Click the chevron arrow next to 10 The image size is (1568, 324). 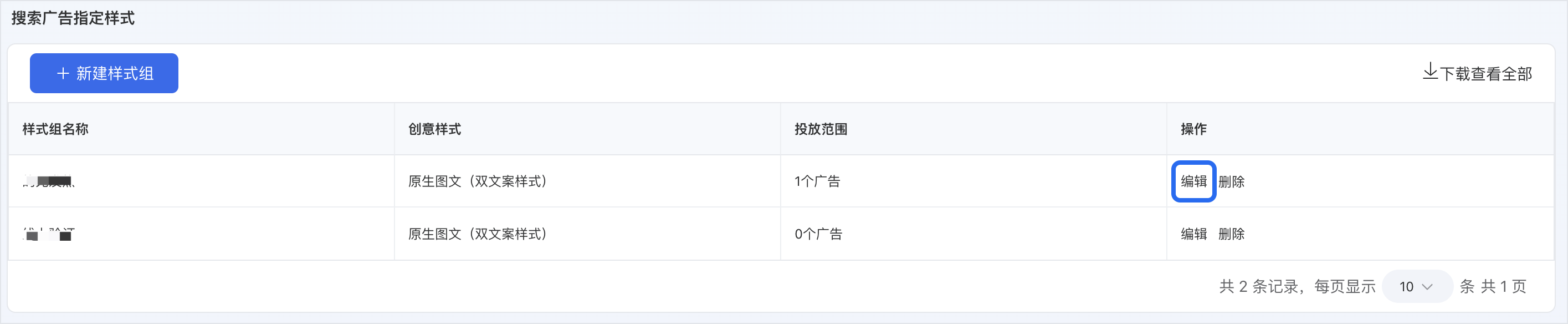tap(1427, 287)
